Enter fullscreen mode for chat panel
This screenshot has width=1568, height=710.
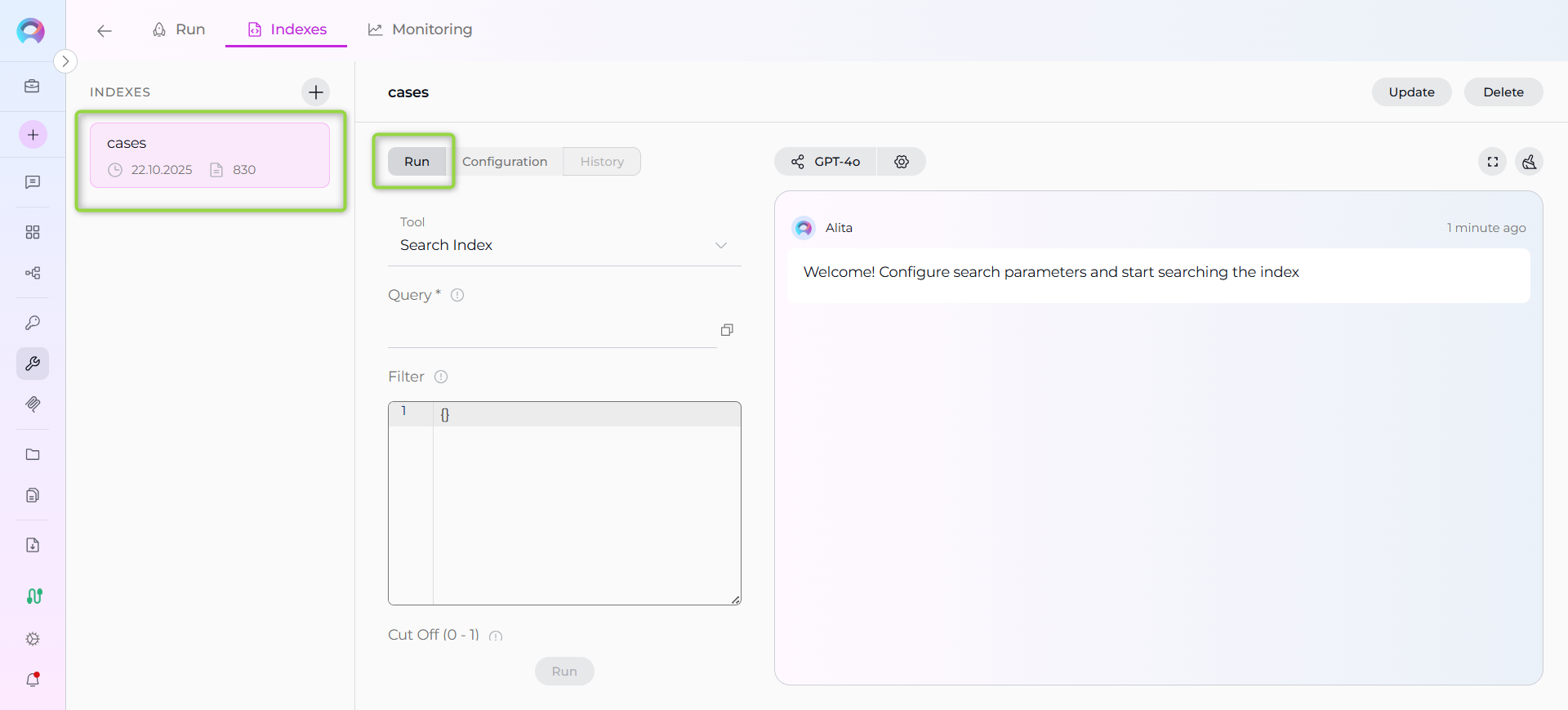click(x=1492, y=162)
